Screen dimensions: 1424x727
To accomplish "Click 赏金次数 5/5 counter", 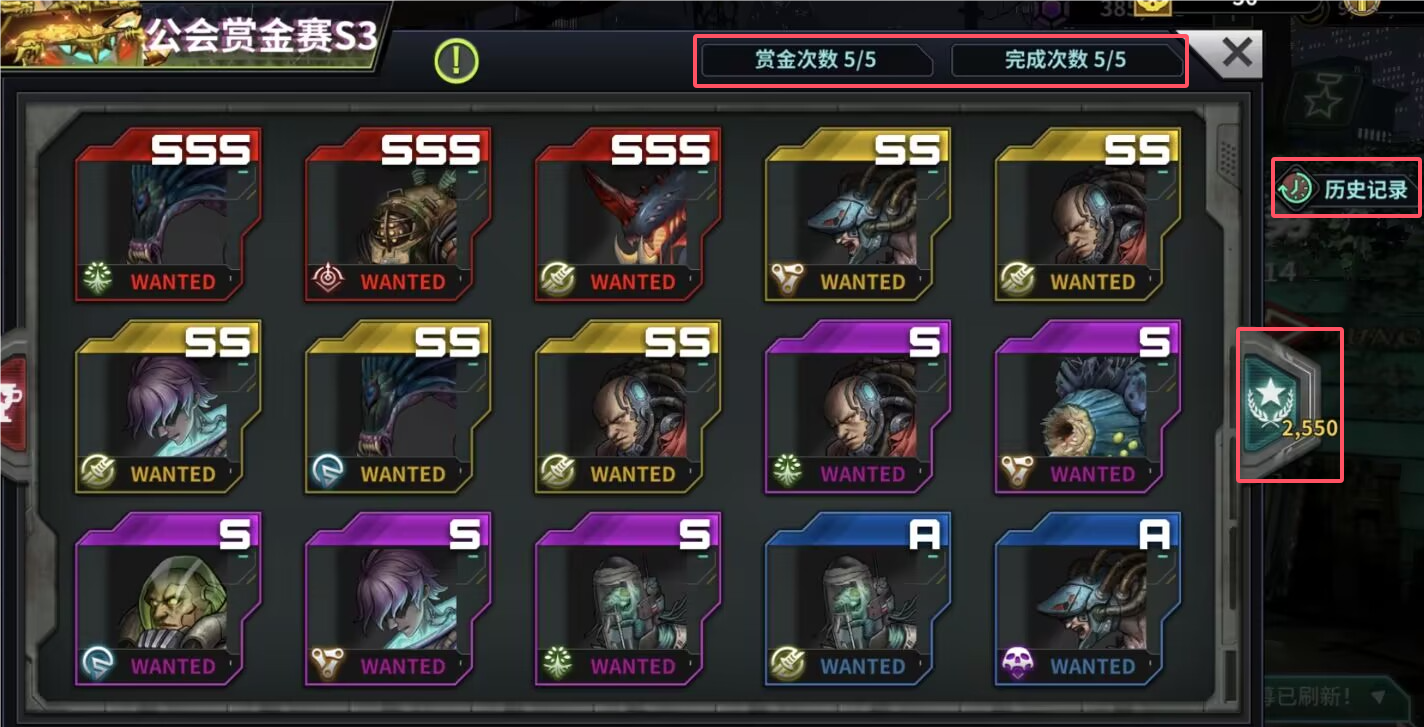I will coord(815,60).
